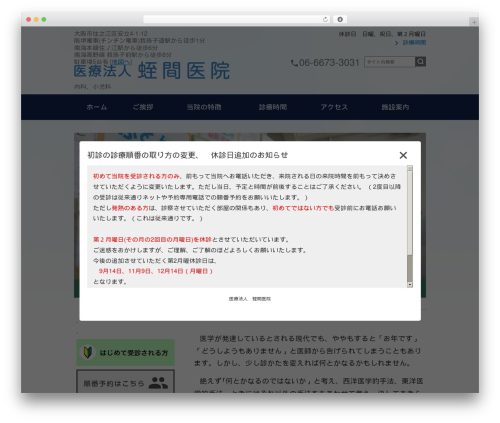500x423 pixels.
Task: Click popup scrollbar up arrow
Action: coord(410,168)
